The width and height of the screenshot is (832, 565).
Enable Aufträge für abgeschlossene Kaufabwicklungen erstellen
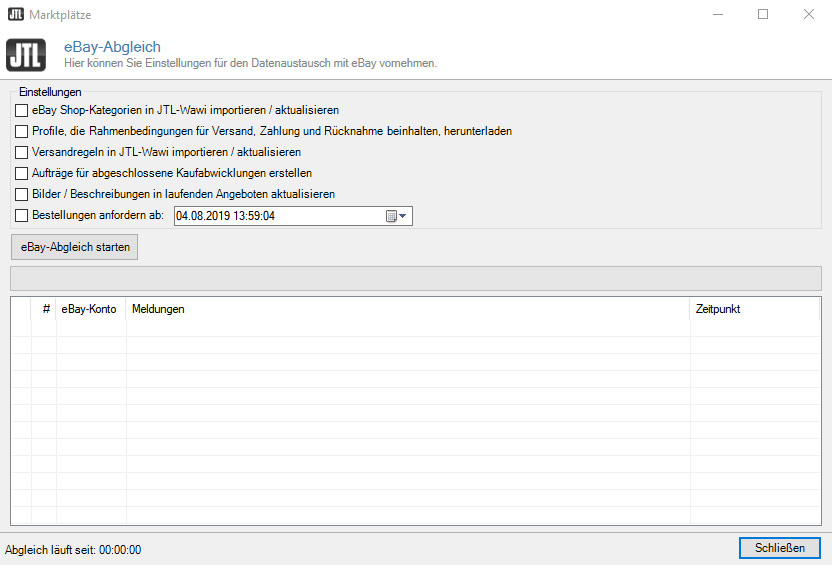pyautogui.click(x=22, y=173)
